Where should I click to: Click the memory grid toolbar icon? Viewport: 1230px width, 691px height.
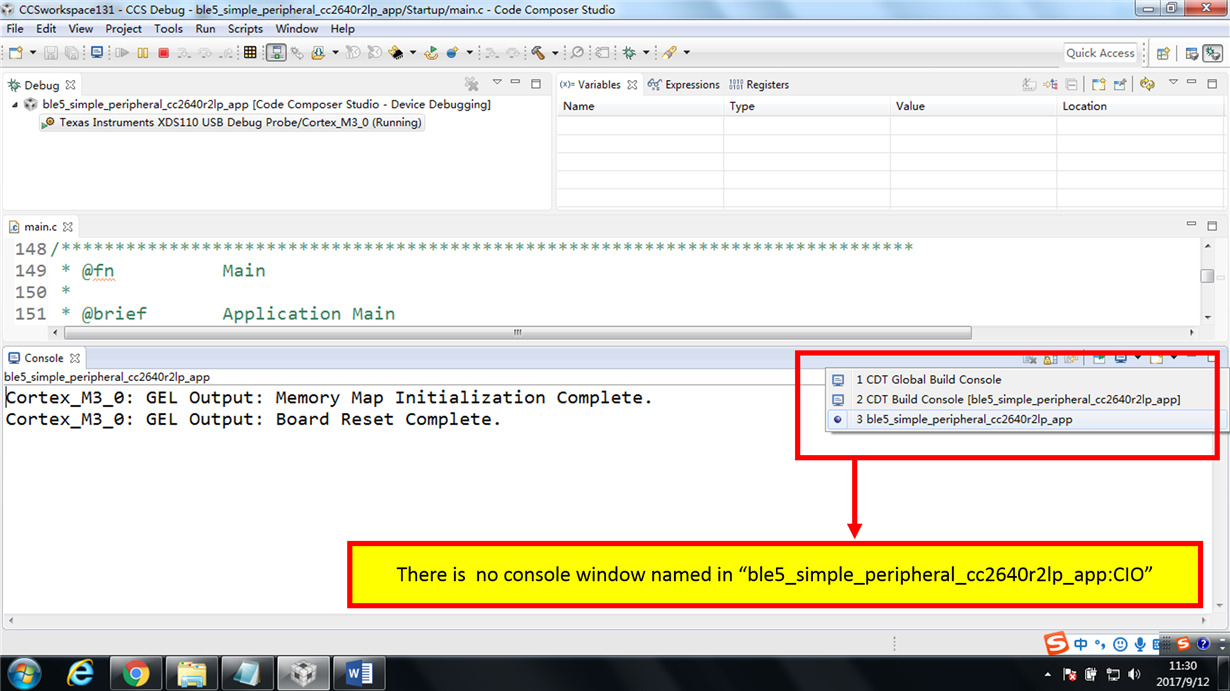point(249,52)
